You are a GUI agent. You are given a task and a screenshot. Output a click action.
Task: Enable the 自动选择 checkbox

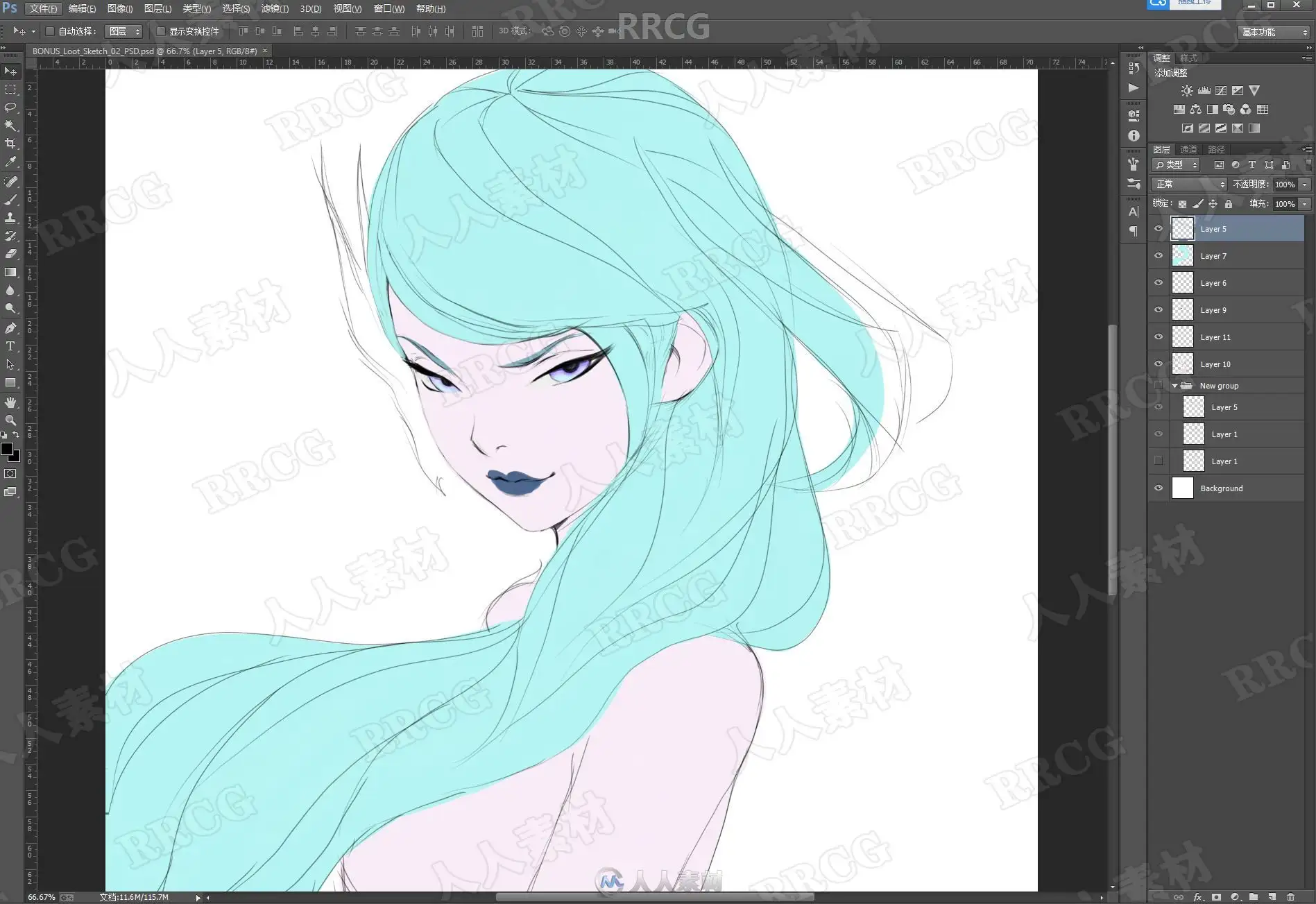click(x=50, y=31)
